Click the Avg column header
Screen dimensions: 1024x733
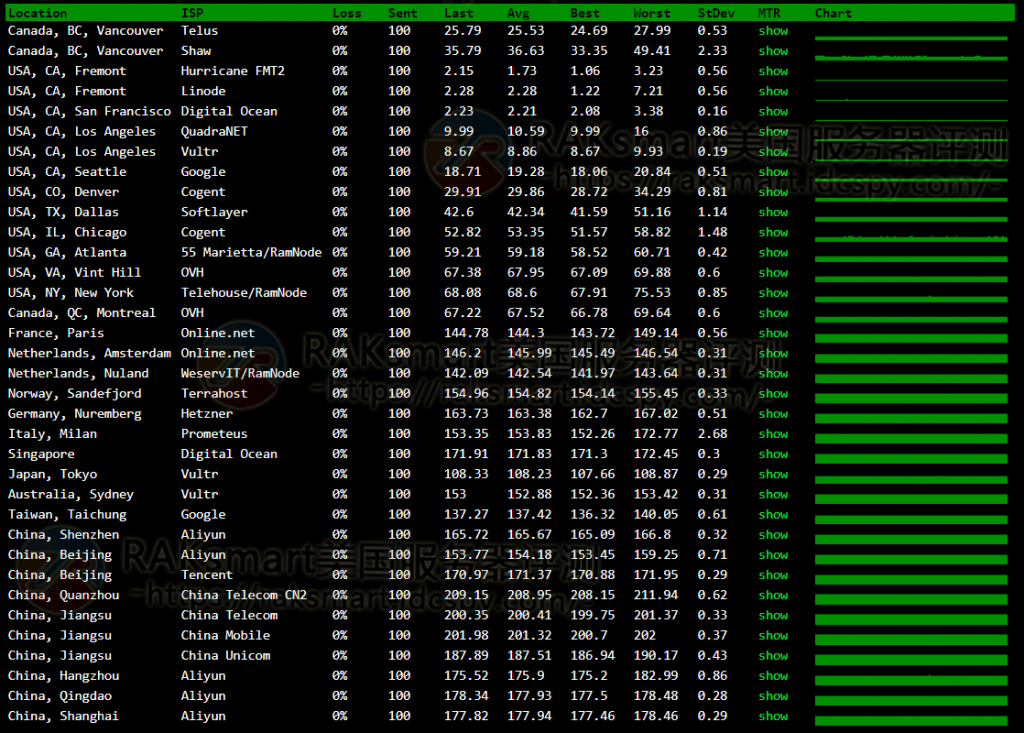[x=519, y=13]
